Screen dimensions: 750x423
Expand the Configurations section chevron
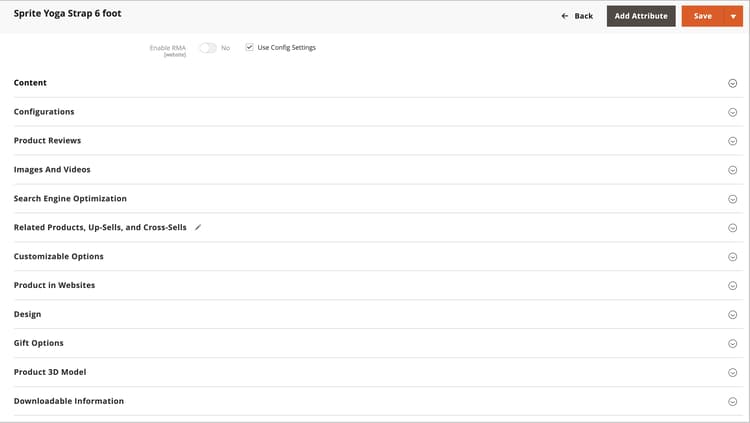(732, 112)
